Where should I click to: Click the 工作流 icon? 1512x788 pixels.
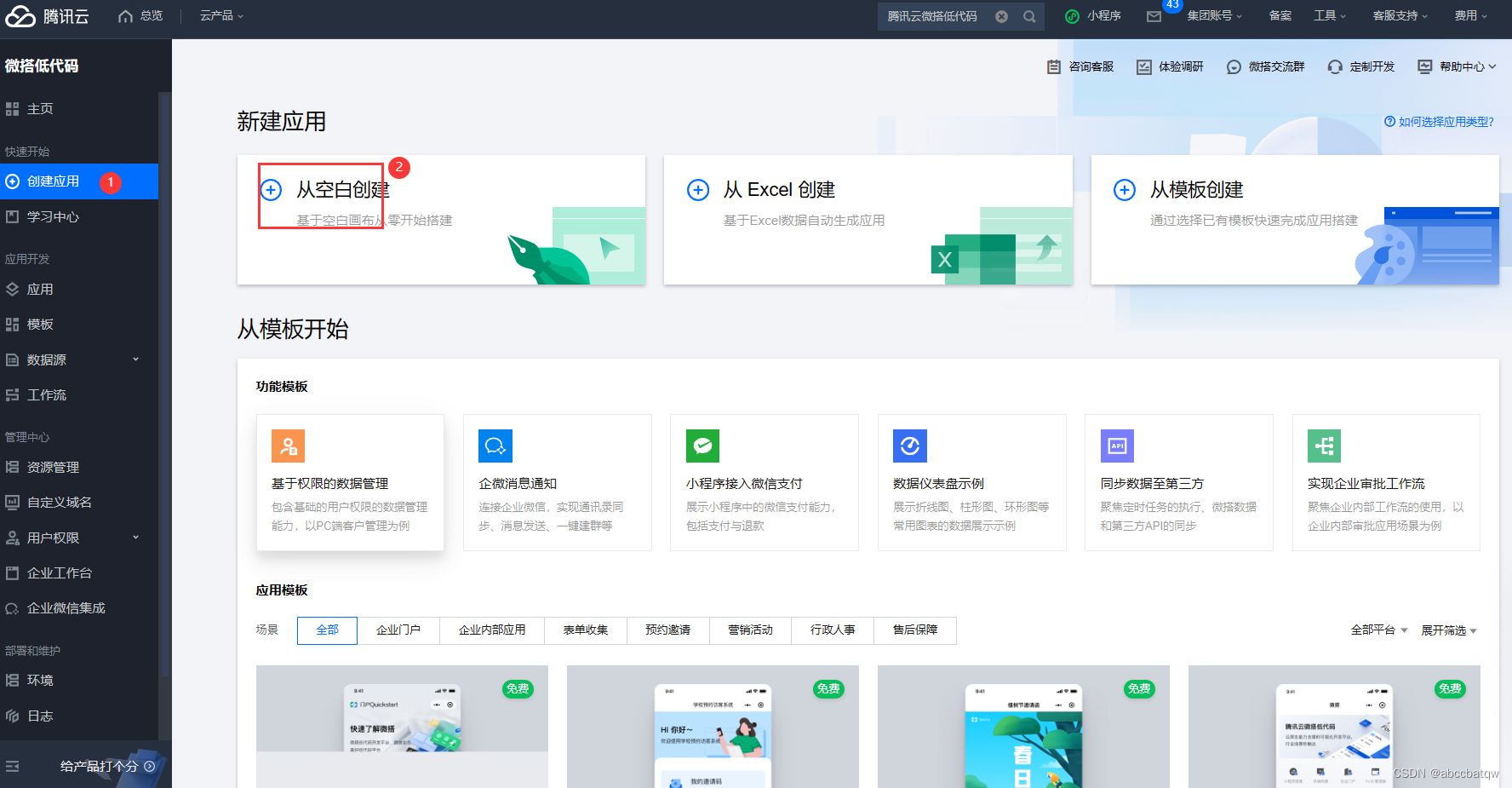[x=12, y=394]
